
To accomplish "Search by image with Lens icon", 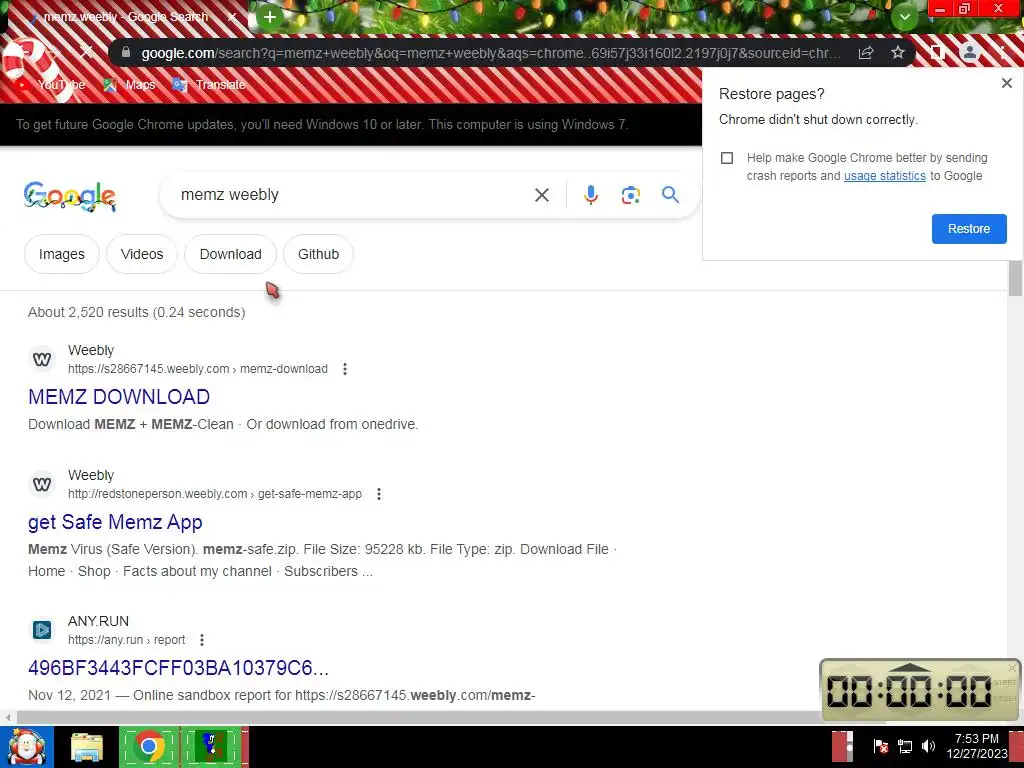I will [x=631, y=195].
